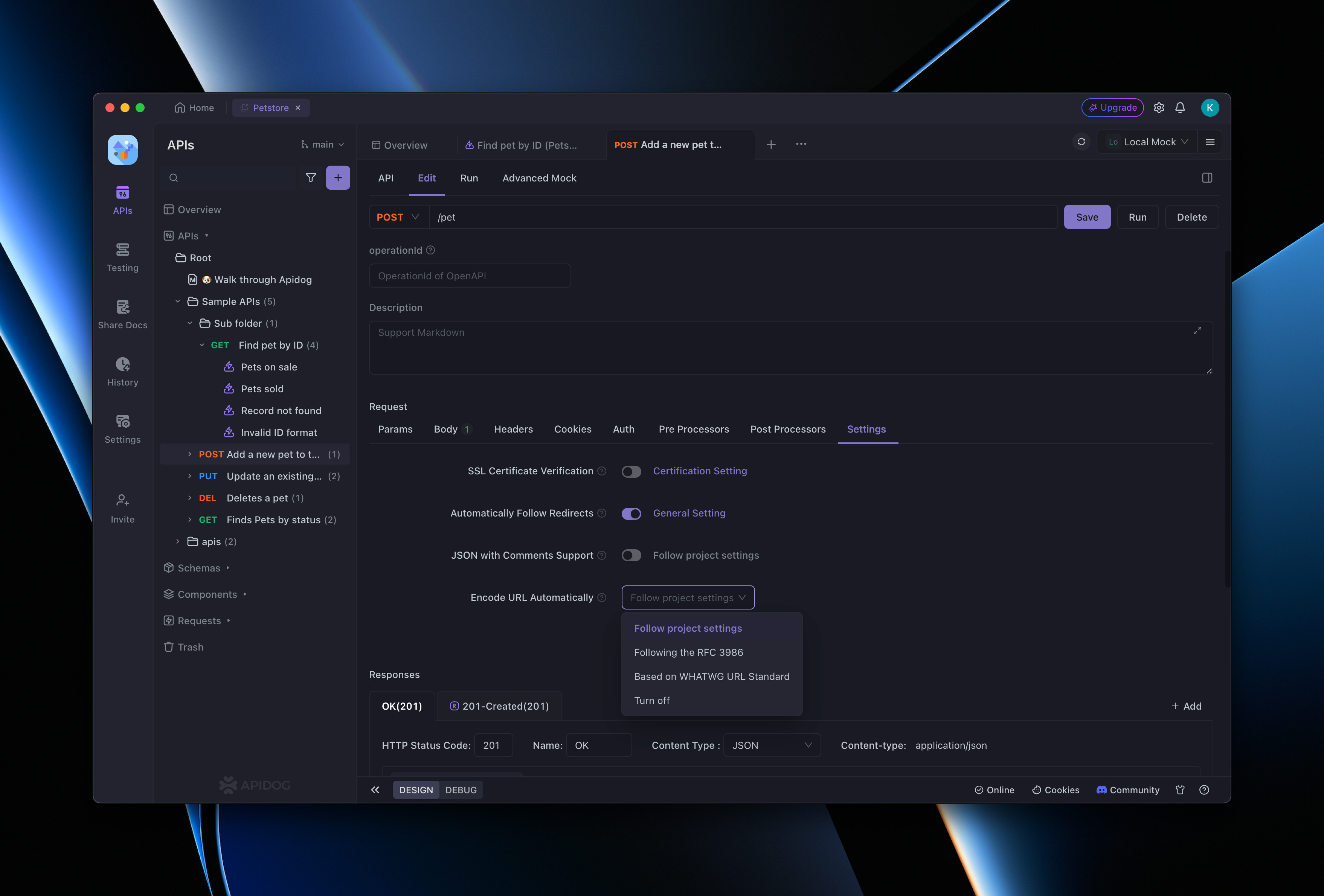Viewport: 1324px width, 896px height.
Task: Select Turn off option
Action: tap(712, 701)
